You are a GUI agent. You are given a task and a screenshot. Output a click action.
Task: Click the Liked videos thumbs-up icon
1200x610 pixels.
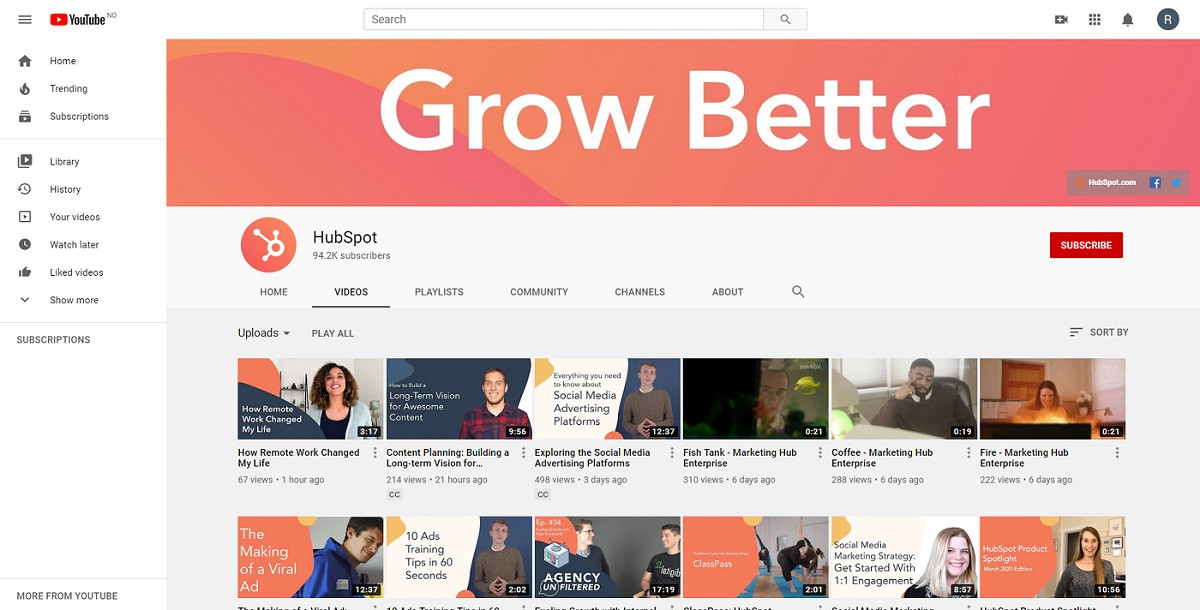pos(26,272)
